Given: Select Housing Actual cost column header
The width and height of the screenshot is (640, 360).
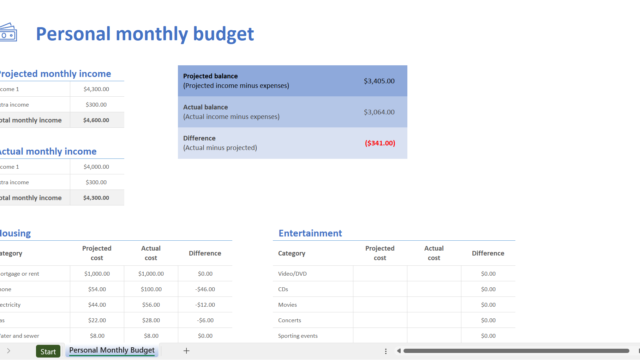Looking at the screenshot, I should point(151,253).
